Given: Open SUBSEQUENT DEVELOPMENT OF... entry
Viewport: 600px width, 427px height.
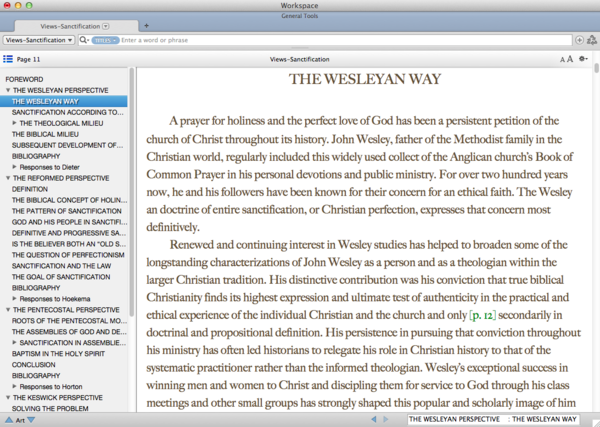Looking at the screenshot, I should [67, 145].
